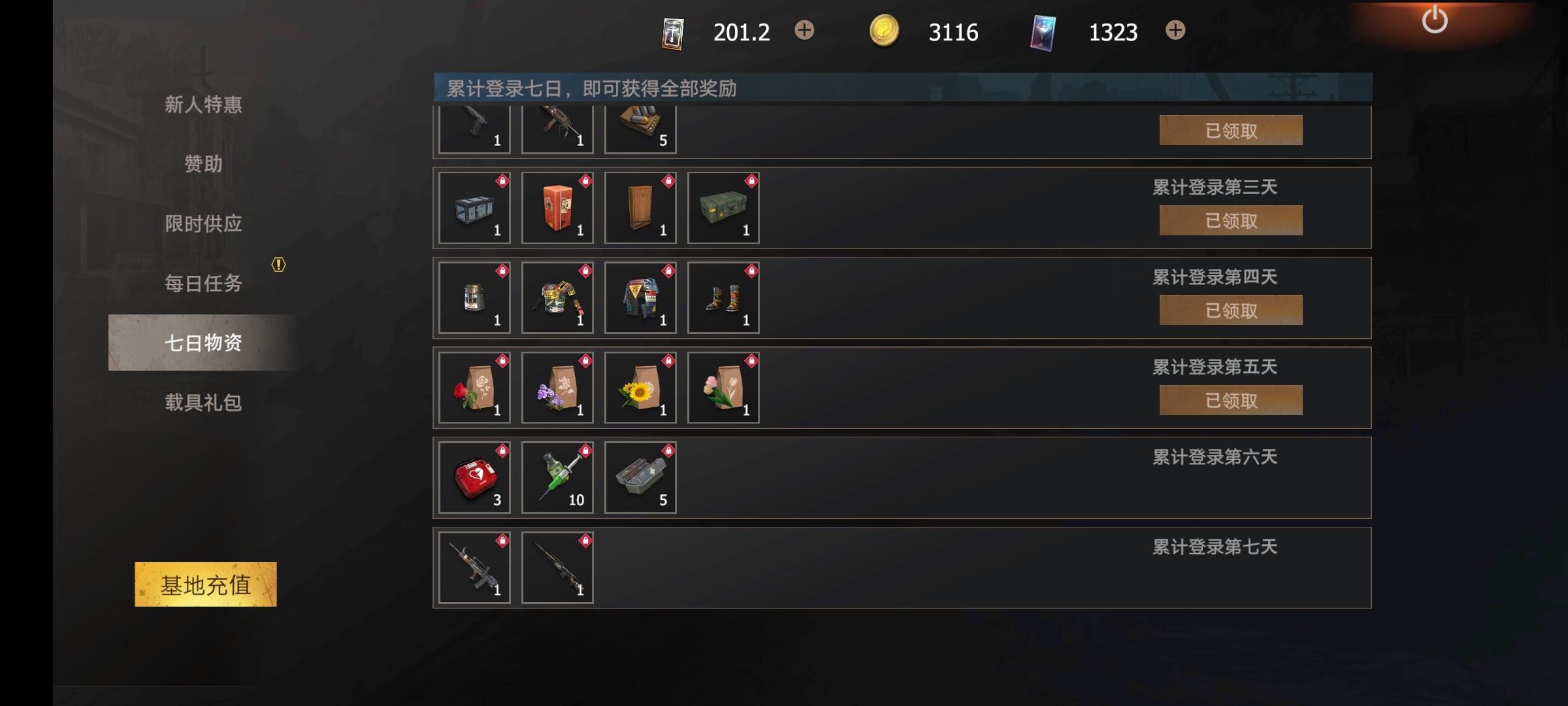Tap the sunflower seed bag item

pos(640,388)
